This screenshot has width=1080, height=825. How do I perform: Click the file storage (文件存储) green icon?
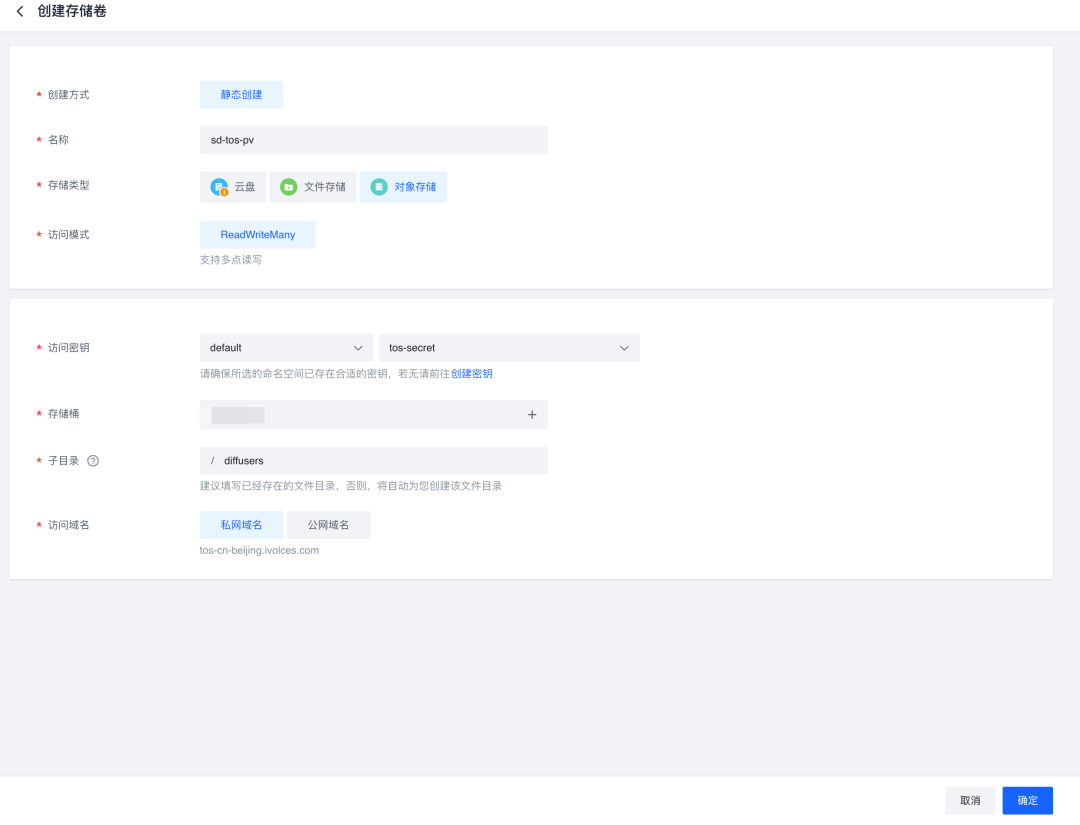(x=288, y=187)
